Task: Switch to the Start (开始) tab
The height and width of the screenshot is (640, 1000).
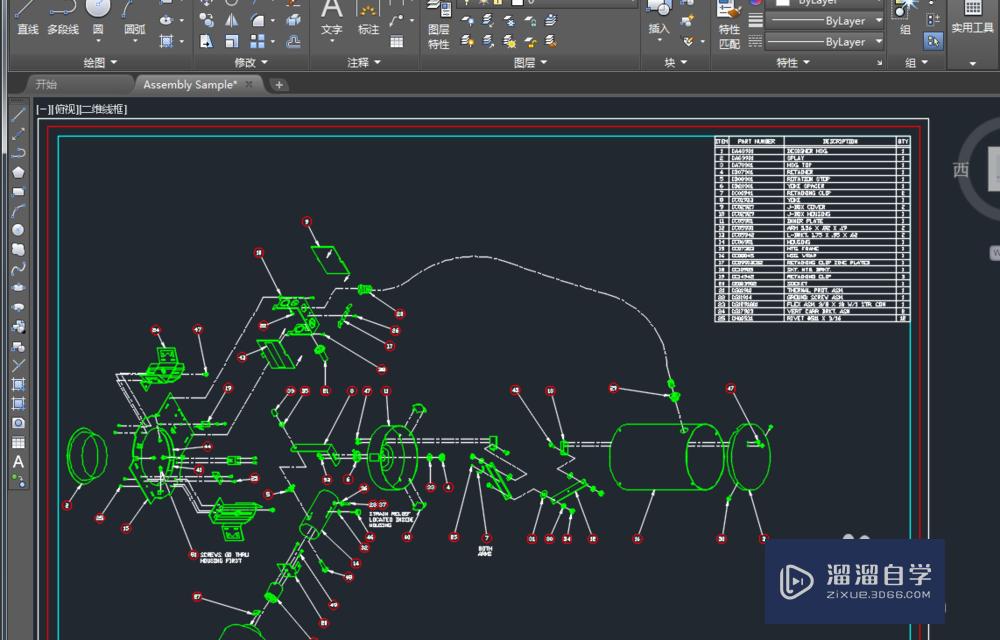Action: click(x=46, y=85)
